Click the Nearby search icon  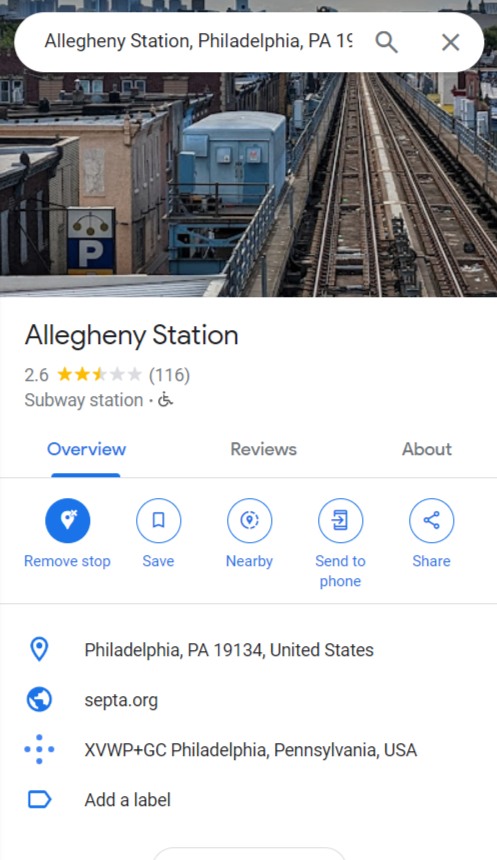pyautogui.click(x=250, y=520)
